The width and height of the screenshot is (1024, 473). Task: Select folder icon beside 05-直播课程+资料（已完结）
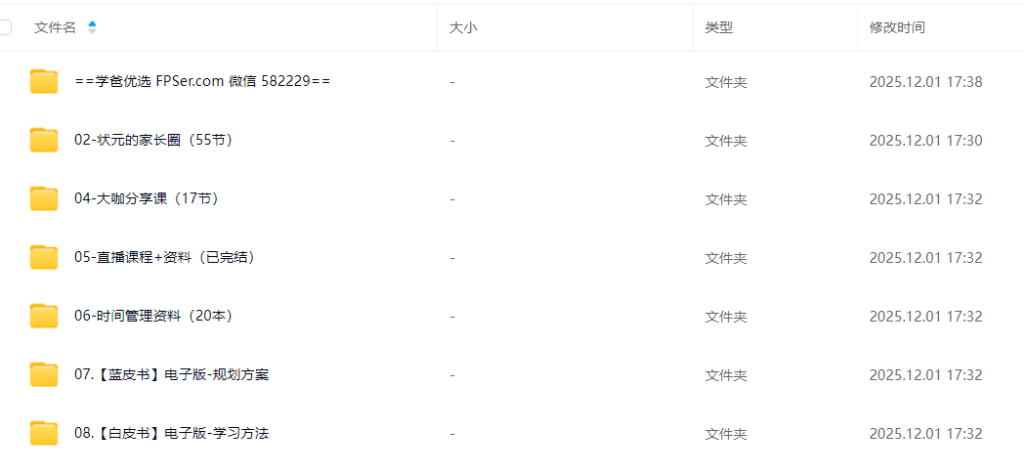click(x=44, y=257)
